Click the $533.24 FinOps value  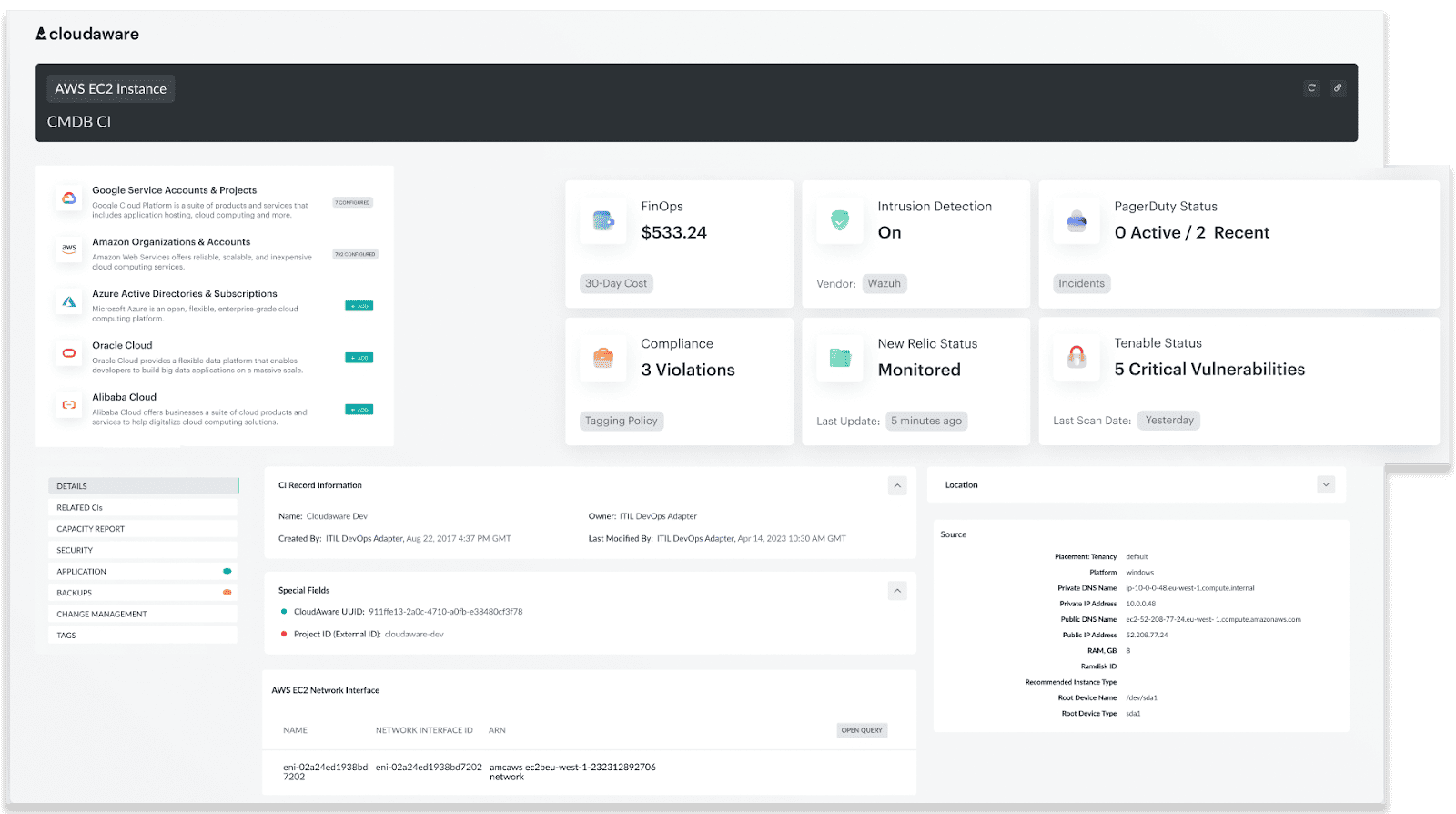tap(674, 232)
